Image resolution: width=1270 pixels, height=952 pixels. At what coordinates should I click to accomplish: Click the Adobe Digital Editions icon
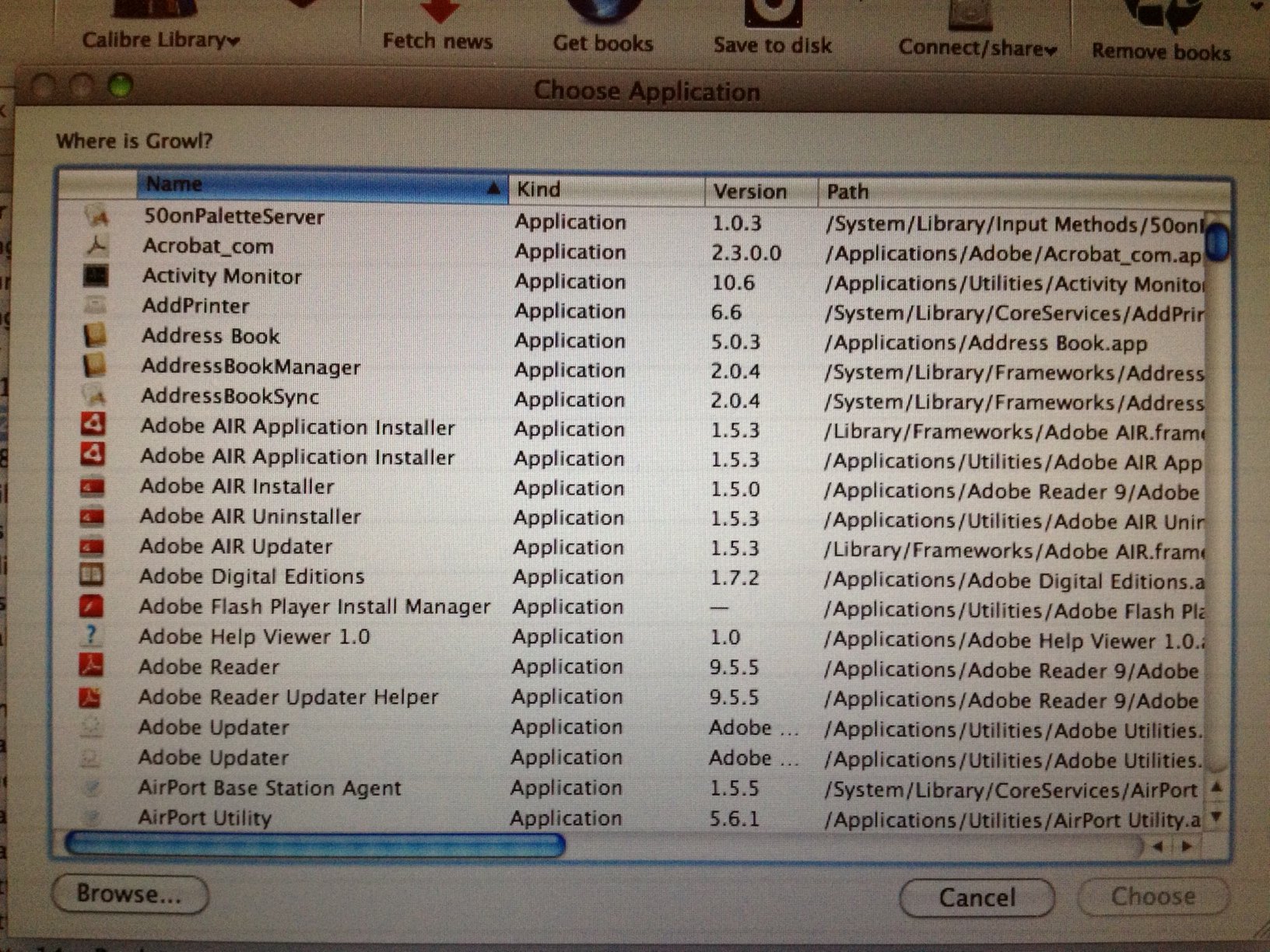[92, 576]
